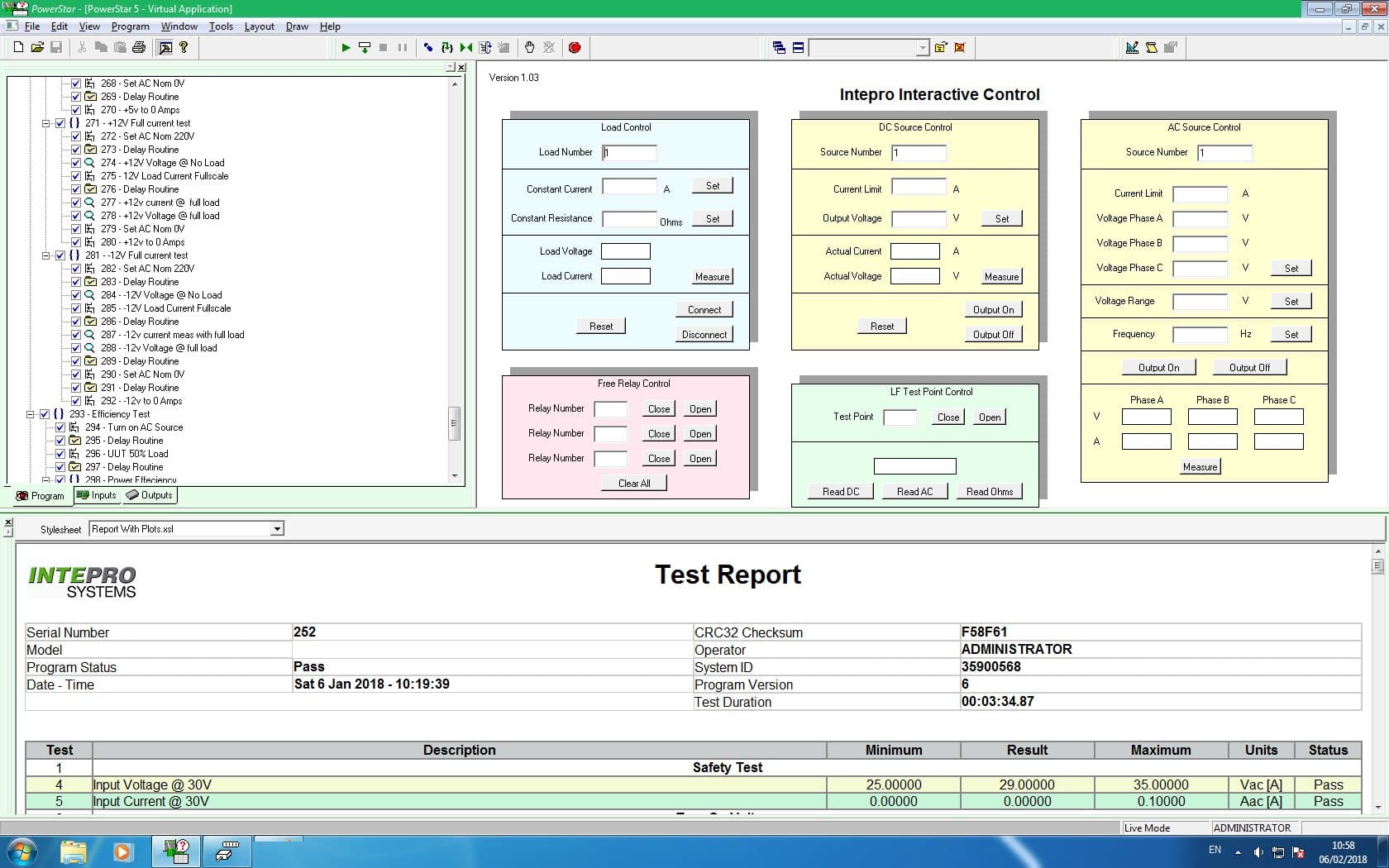Screen dimensions: 1389x868
Task: Click the blue chain-link toolbar icon
Action: pyautogui.click(x=428, y=47)
